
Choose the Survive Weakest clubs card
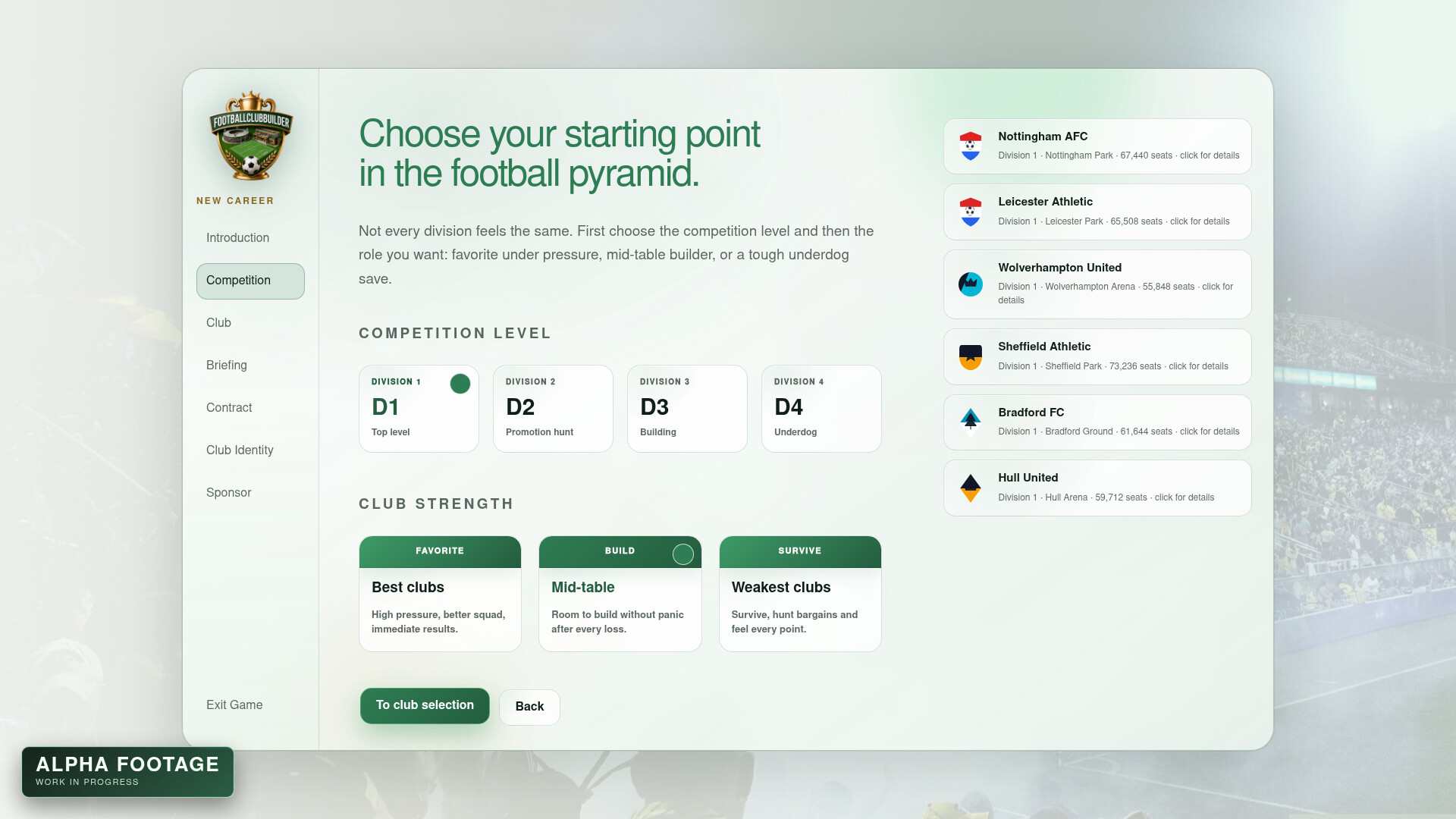800,594
